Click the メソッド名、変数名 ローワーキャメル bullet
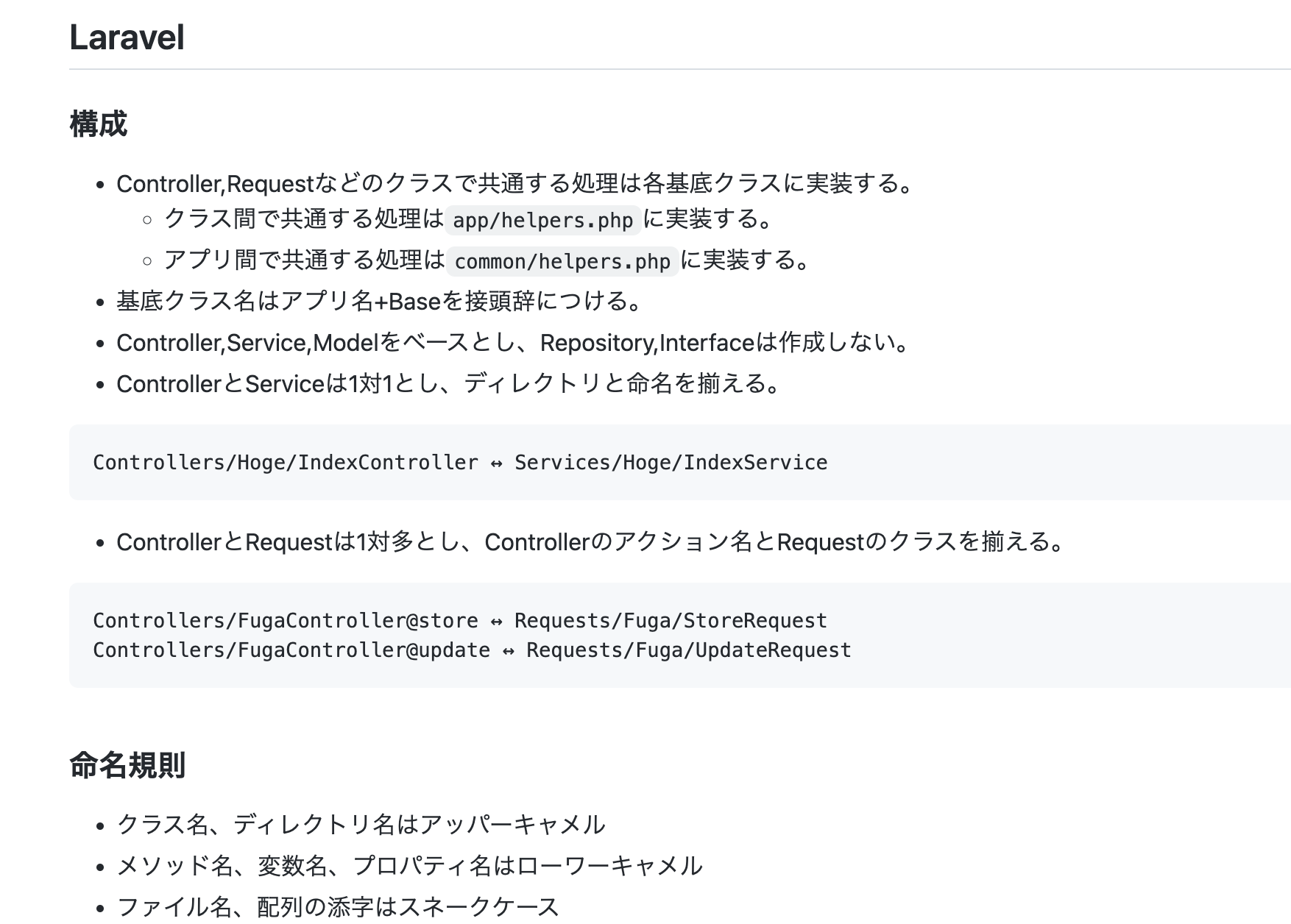The width and height of the screenshot is (1291, 924). (410, 866)
